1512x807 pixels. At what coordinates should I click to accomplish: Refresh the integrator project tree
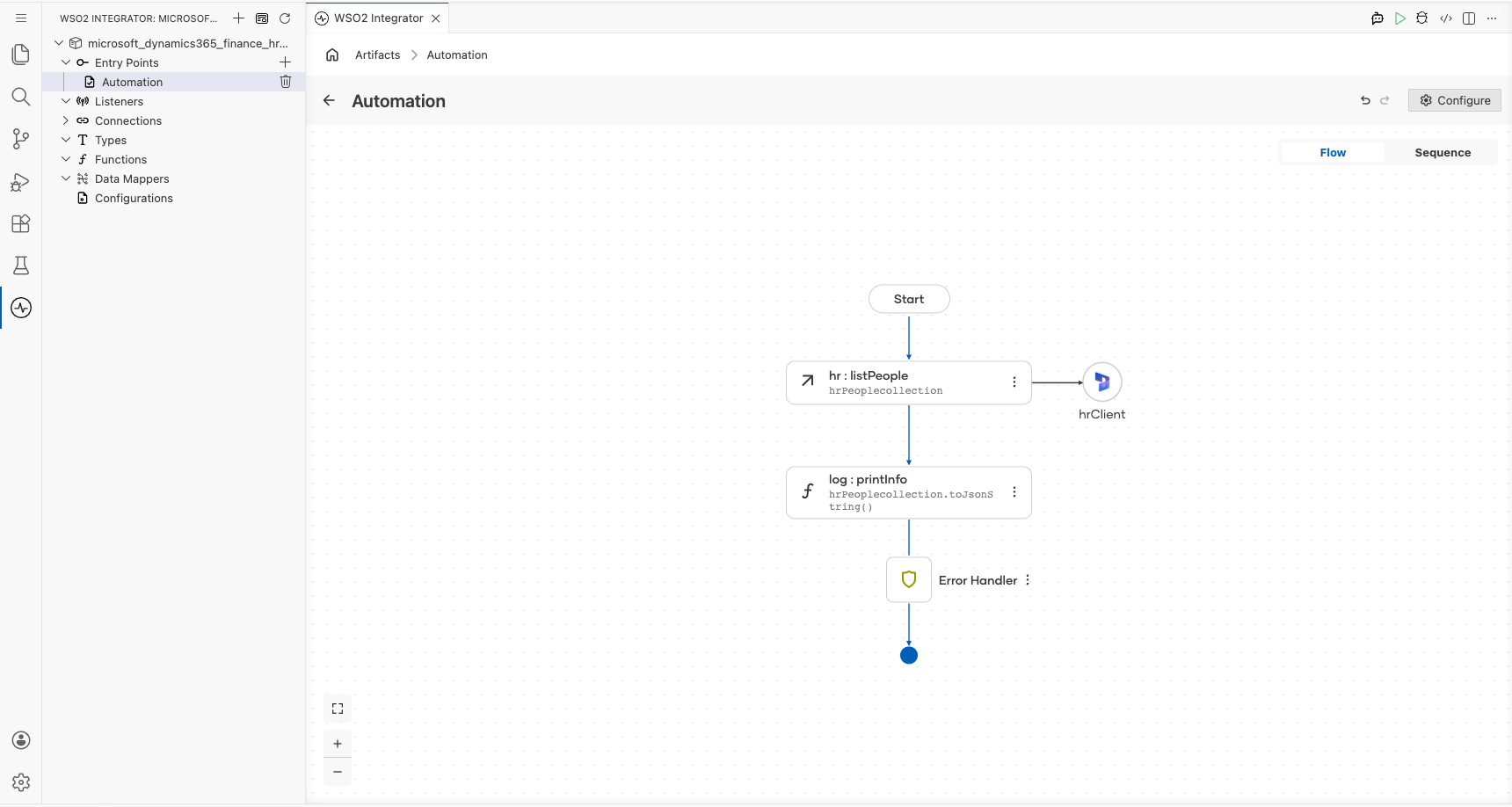pos(285,18)
